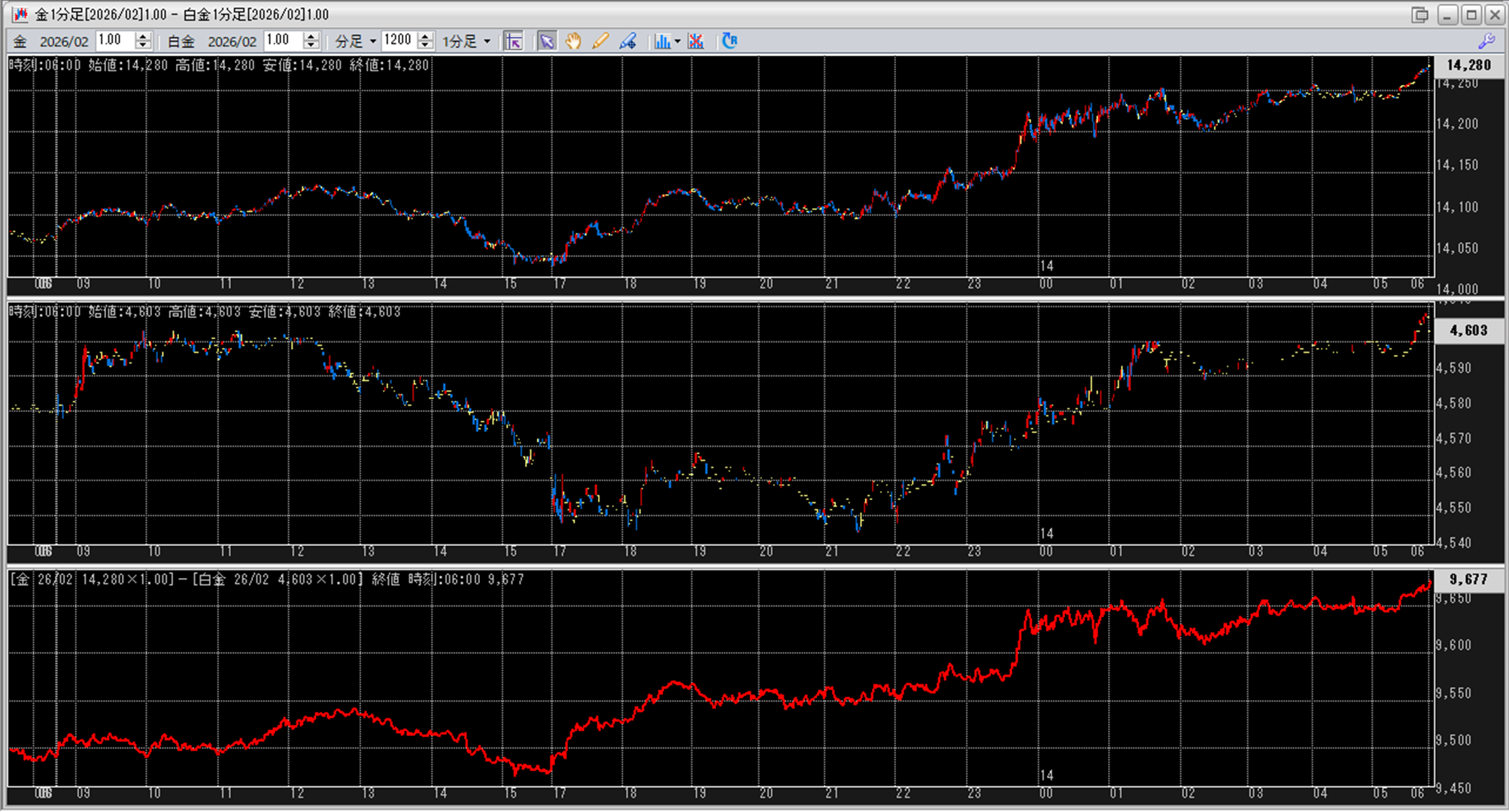Open the bar chart indicator tool

click(x=662, y=41)
